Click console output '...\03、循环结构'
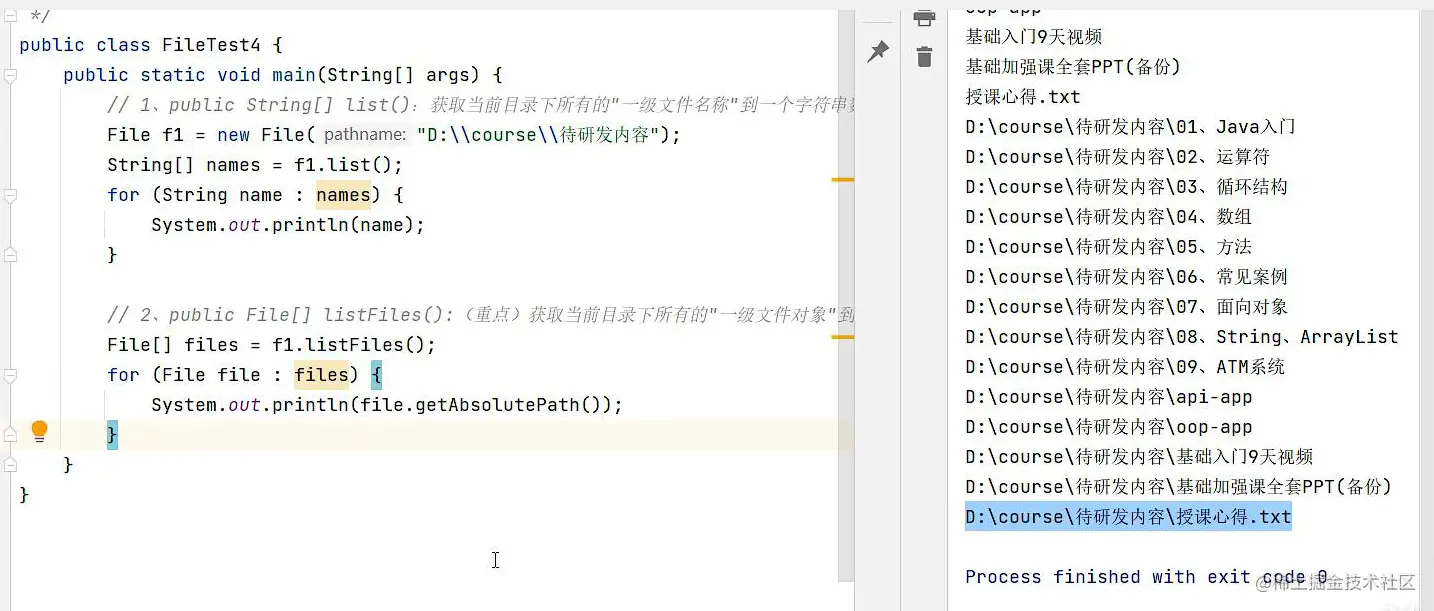The image size is (1434, 611). (x=1126, y=187)
